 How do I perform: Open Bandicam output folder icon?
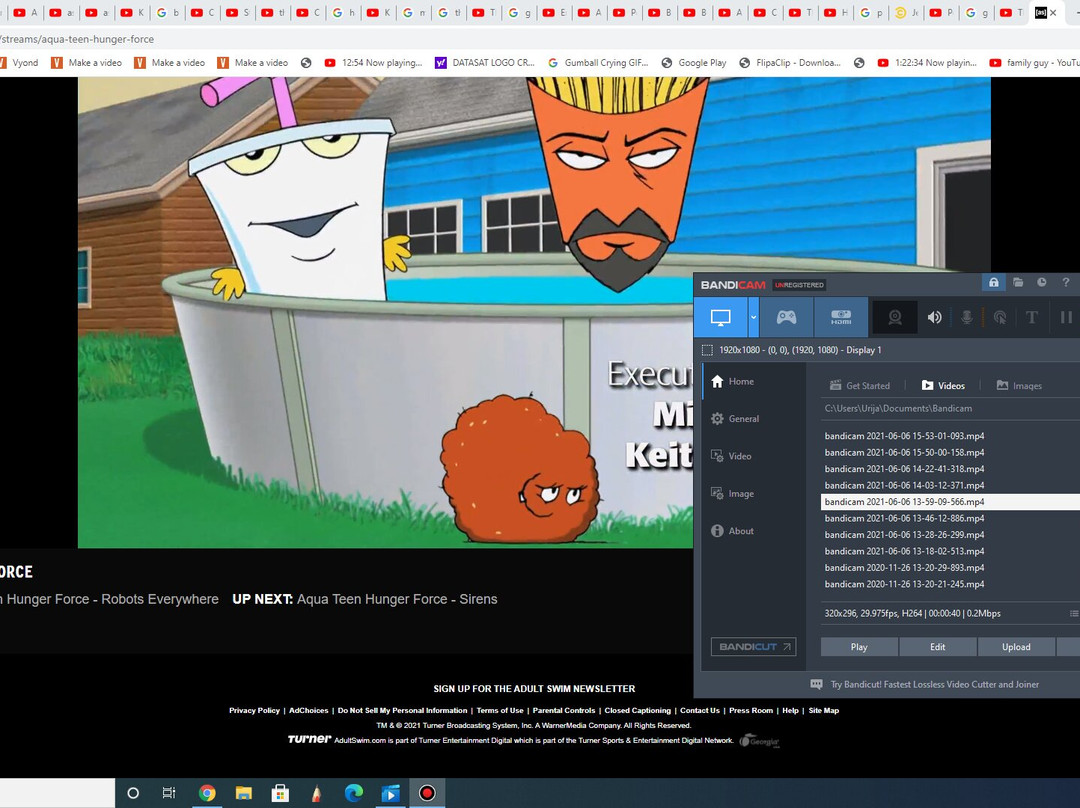click(1017, 283)
